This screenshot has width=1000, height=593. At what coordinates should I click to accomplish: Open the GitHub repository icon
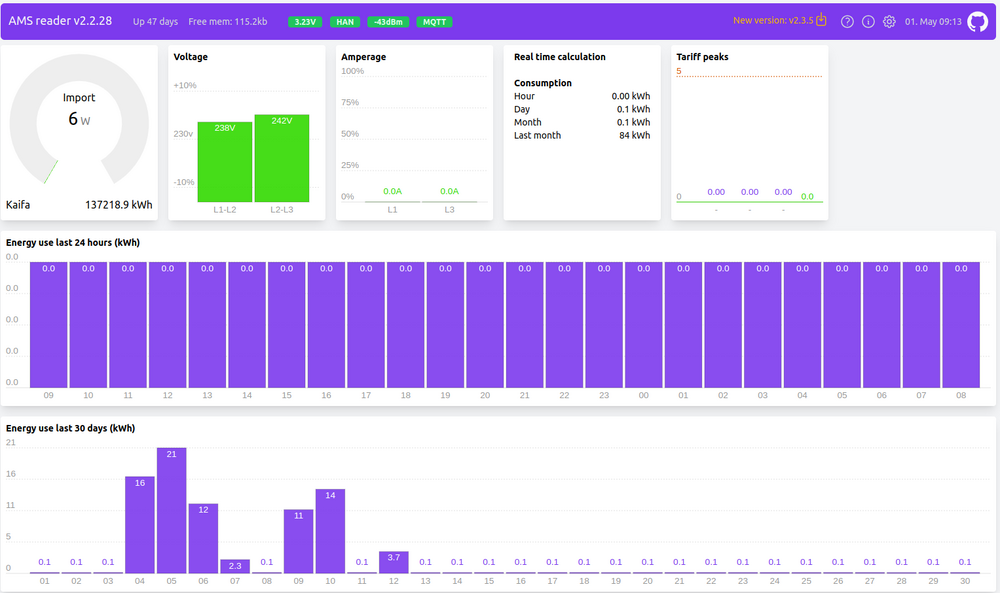point(977,21)
